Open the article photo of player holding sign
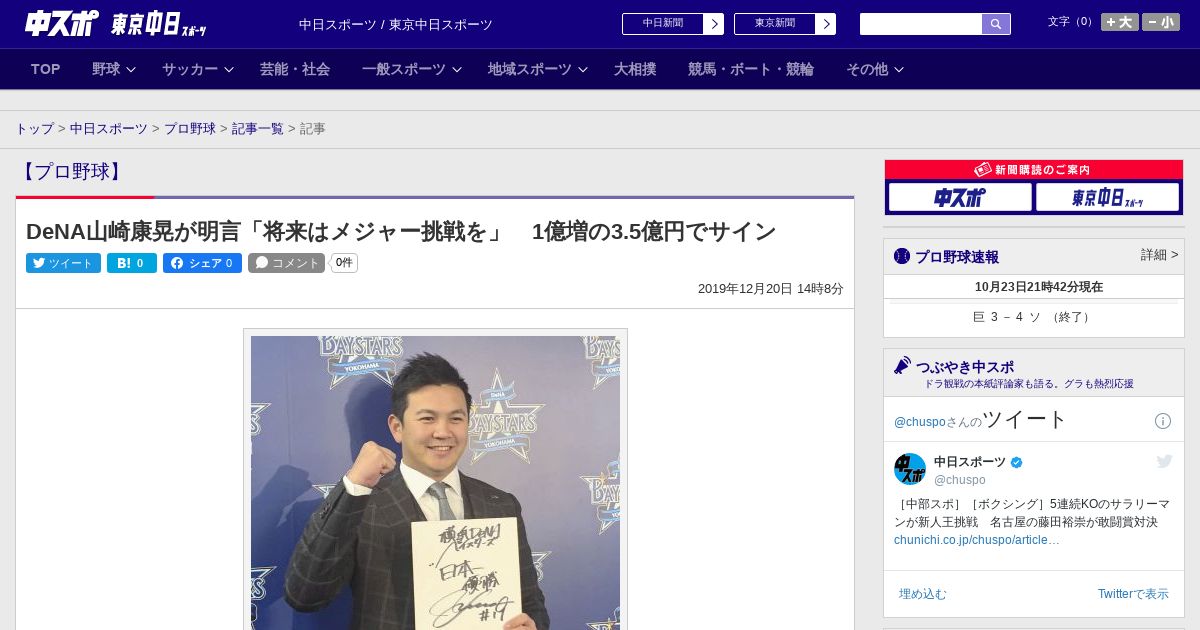The image size is (1200, 630). point(435,482)
